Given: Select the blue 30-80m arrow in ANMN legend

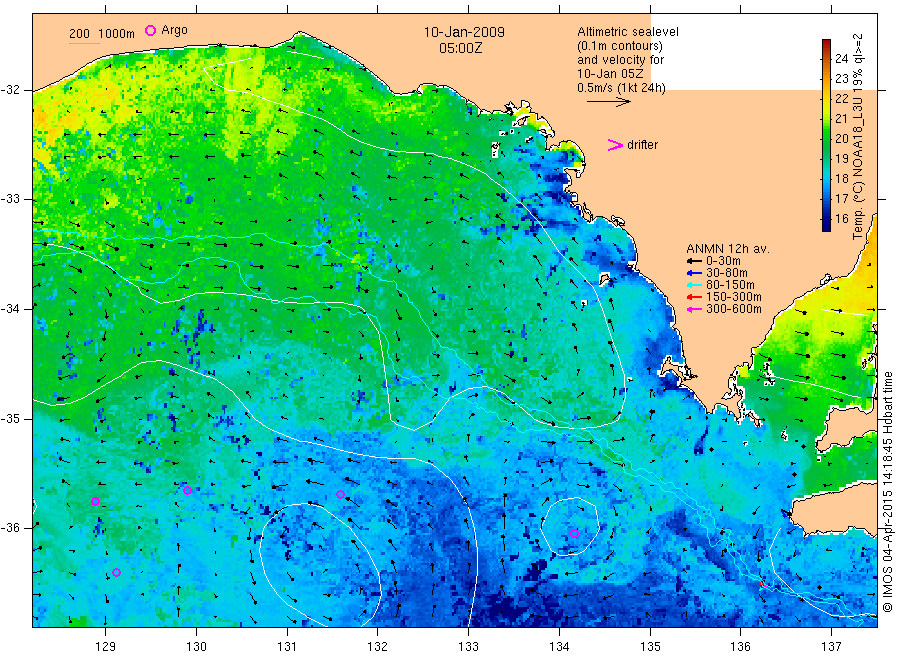Looking at the screenshot, I should click(695, 273).
